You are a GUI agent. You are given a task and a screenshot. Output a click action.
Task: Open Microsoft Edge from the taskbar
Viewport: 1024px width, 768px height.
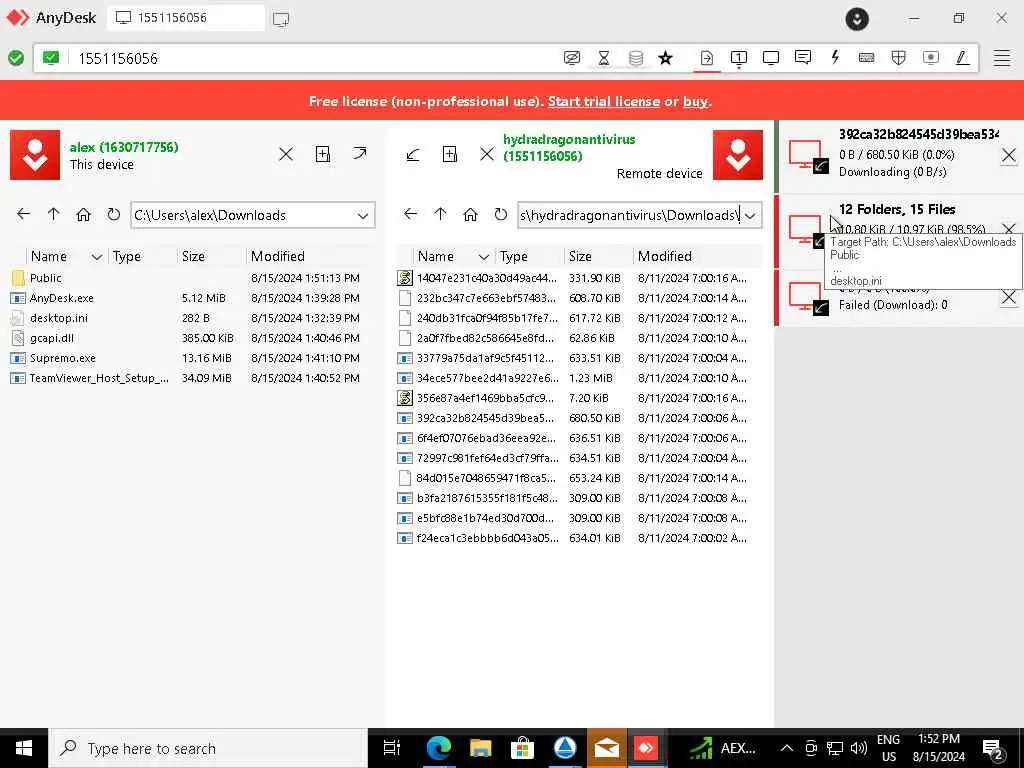pos(438,748)
